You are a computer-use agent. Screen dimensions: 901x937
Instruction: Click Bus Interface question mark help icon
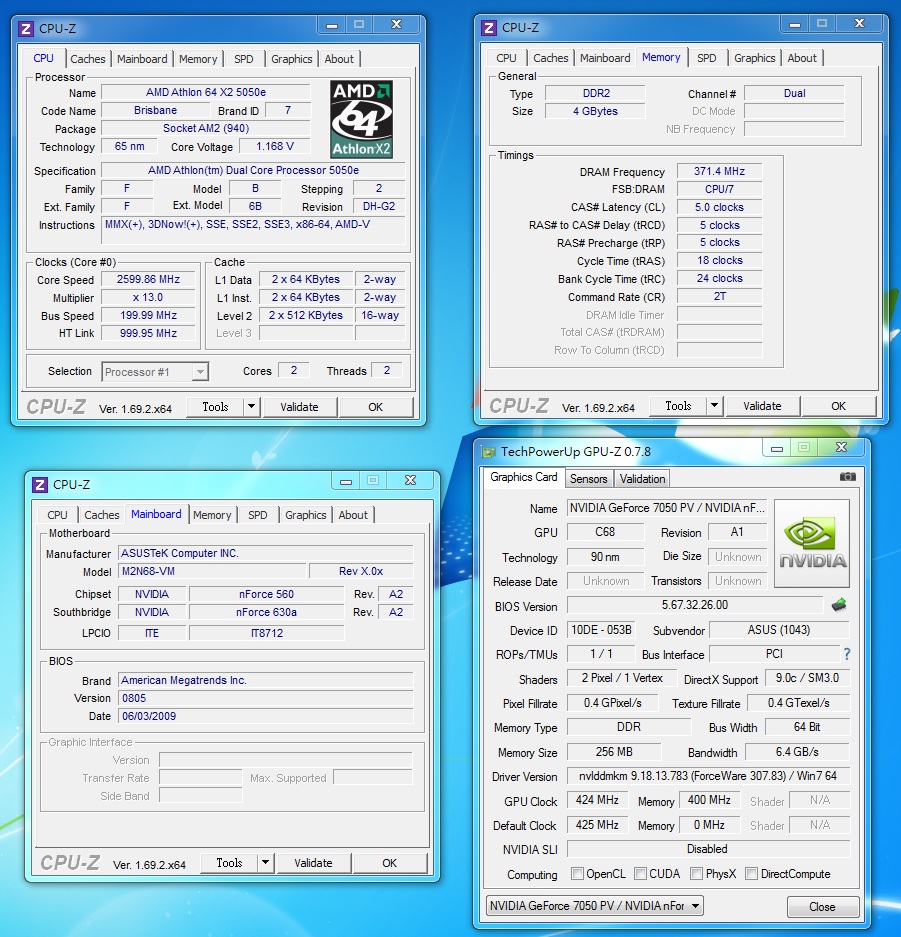pyautogui.click(x=847, y=654)
